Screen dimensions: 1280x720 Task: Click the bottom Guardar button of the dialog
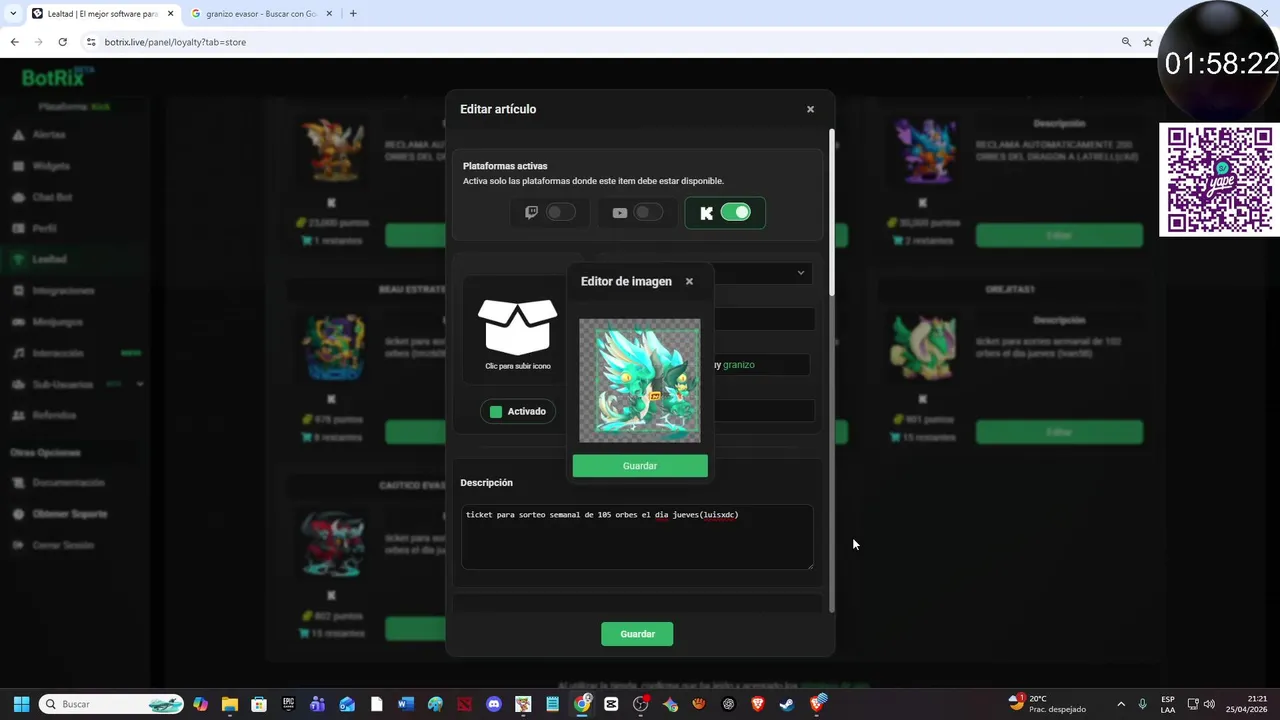click(637, 634)
